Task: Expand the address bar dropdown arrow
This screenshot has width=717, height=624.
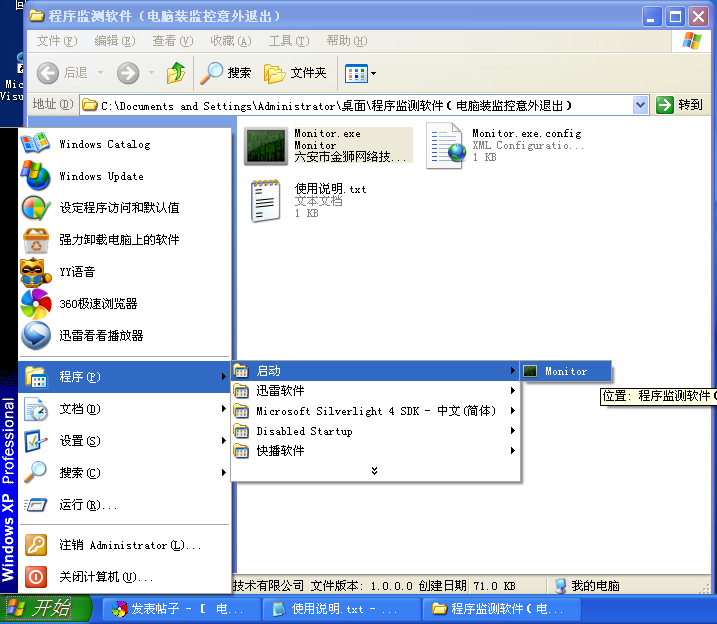Action: tap(641, 106)
